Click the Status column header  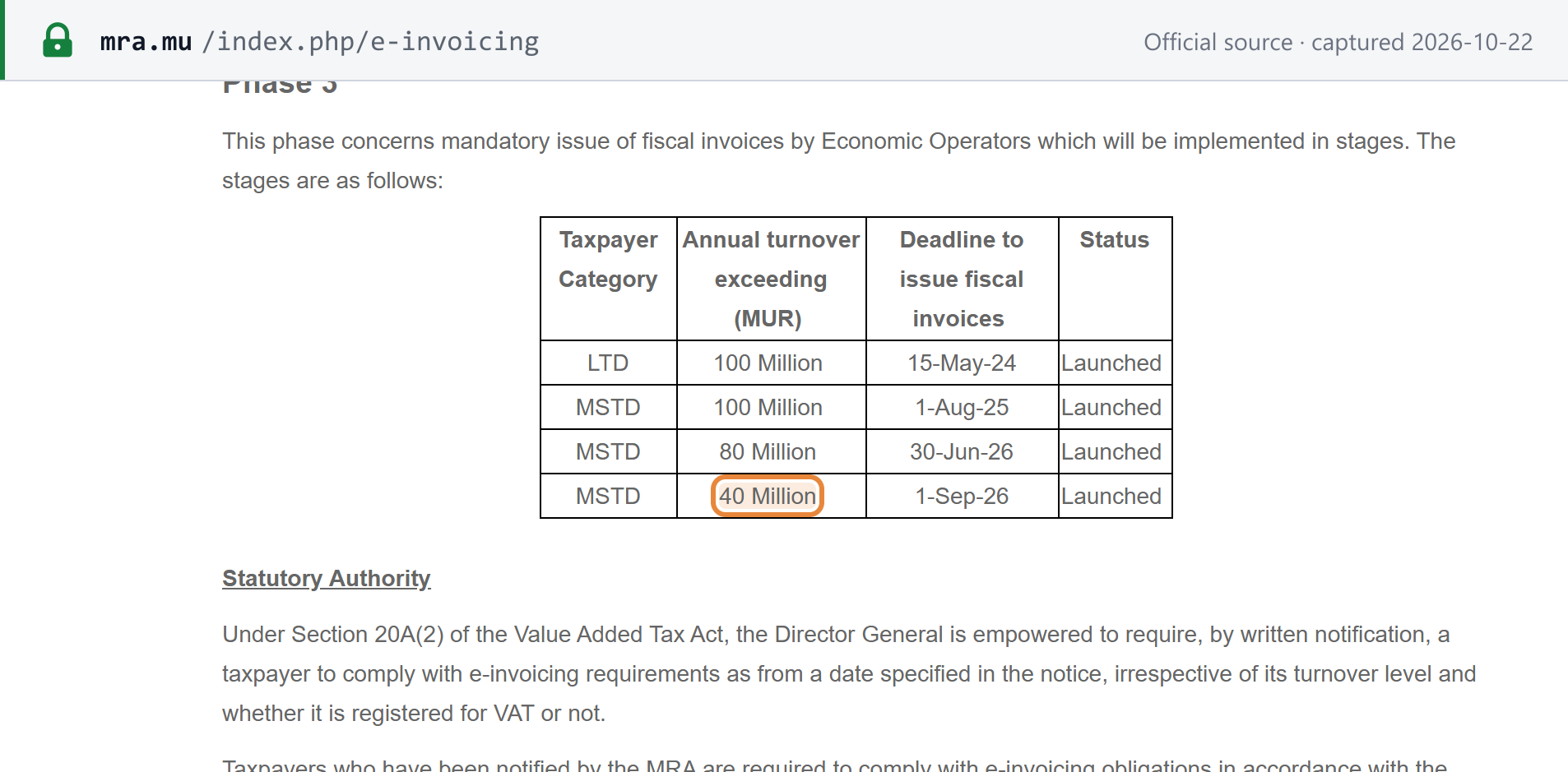point(1115,279)
